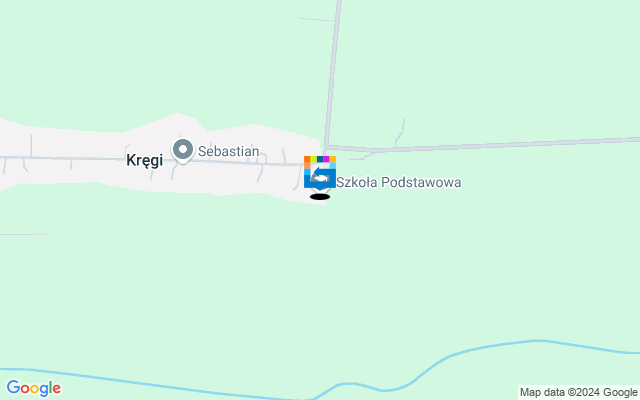640x400 pixels.
Task: Click the Google logo
Action: coord(34,388)
